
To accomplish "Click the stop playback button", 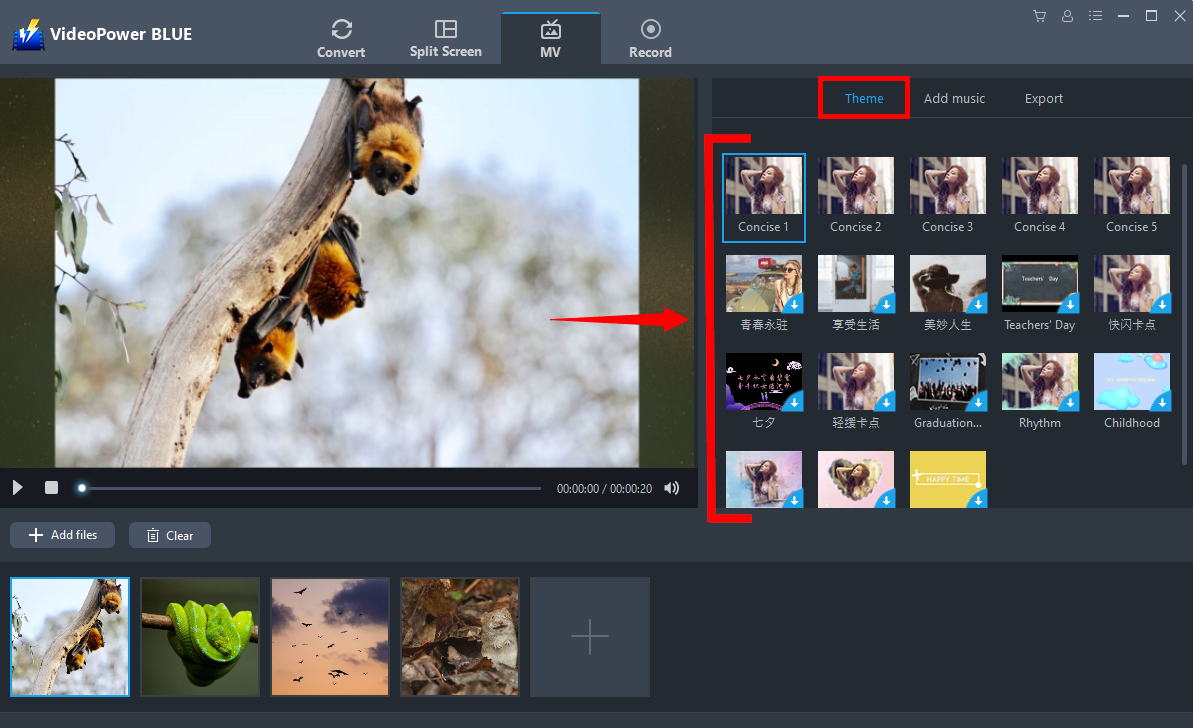I will coord(51,488).
